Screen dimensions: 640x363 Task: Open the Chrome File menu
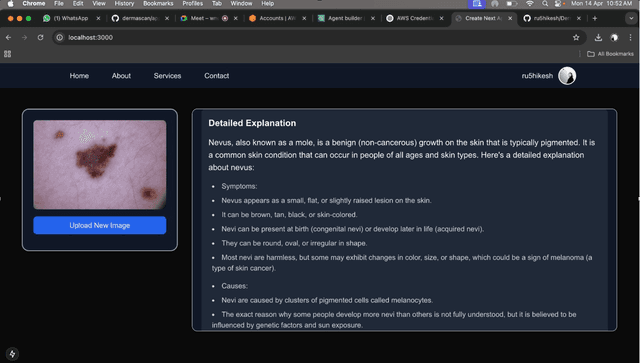59,4
